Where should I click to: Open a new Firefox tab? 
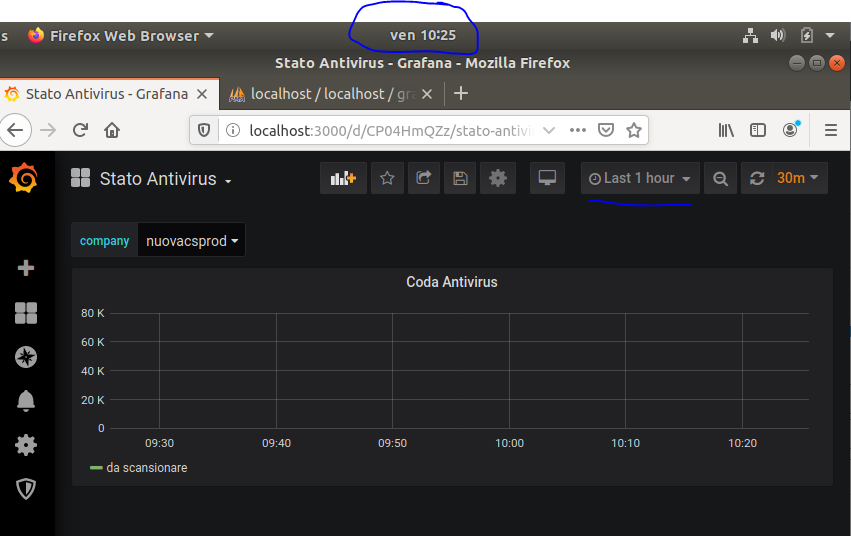pyautogui.click(x=461, y=93)
